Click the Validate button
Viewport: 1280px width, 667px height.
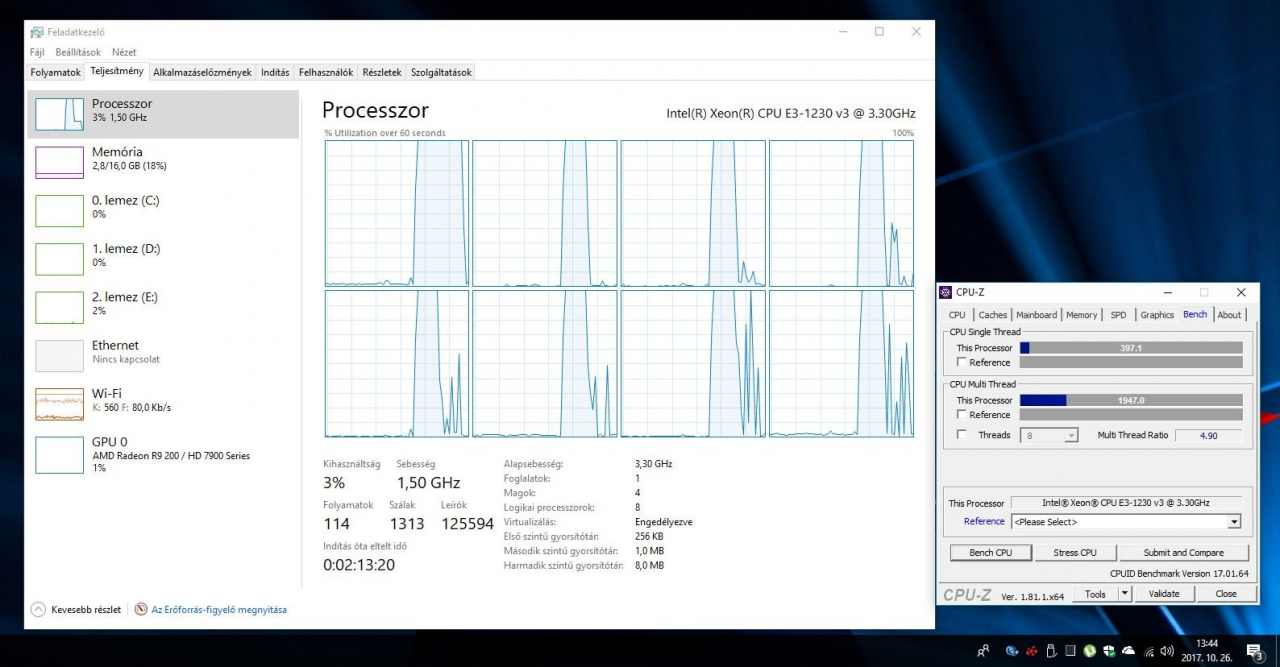[x=1164, y=594]
